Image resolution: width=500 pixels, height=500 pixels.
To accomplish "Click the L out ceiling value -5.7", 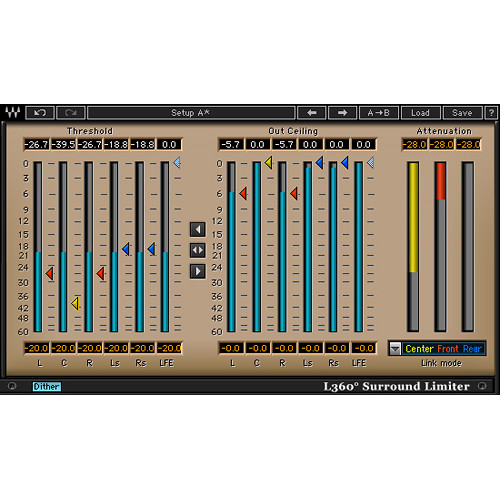I will pos(231,144).
